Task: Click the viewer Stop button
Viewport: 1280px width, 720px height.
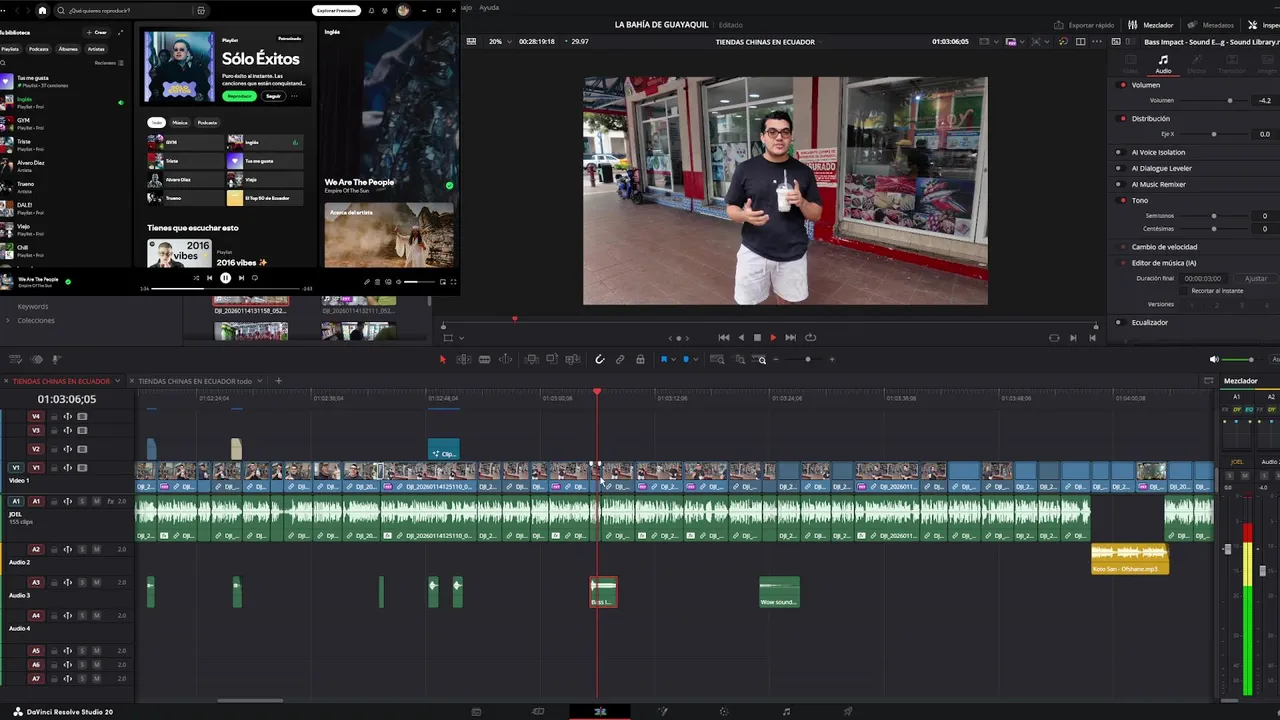Action: pyautogui.click(x=757, y=338)
